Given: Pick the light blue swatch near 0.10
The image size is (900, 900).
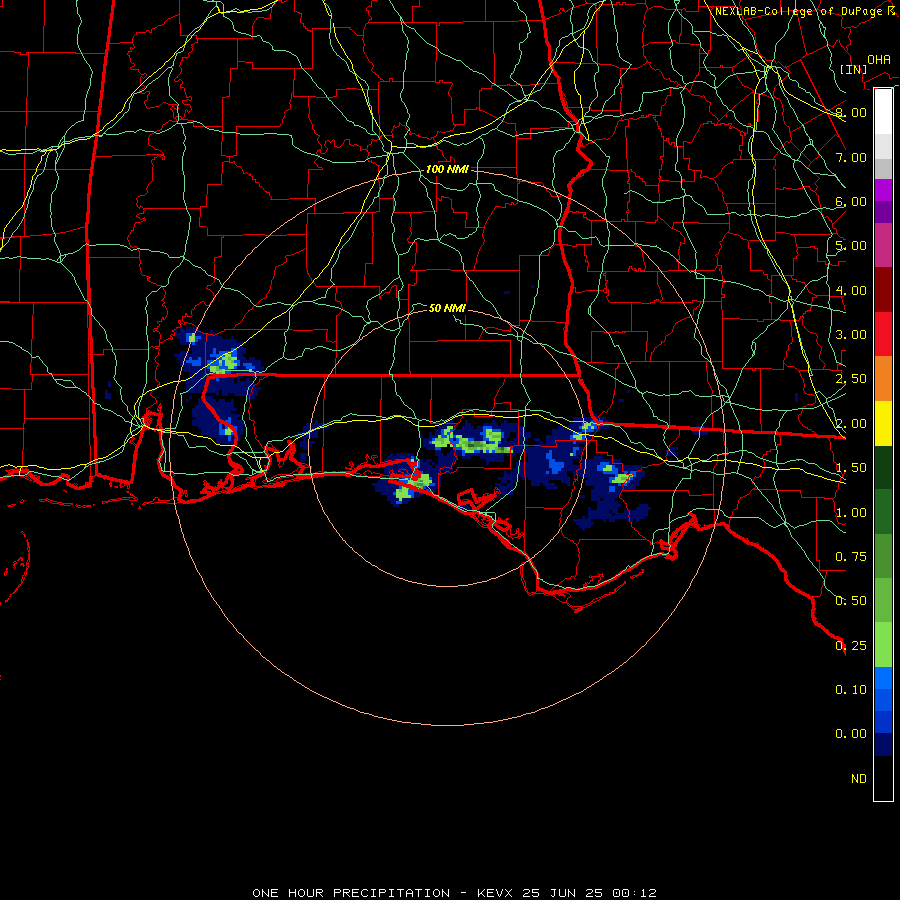Looking at the screenshot, I should (x=883, y=678).
